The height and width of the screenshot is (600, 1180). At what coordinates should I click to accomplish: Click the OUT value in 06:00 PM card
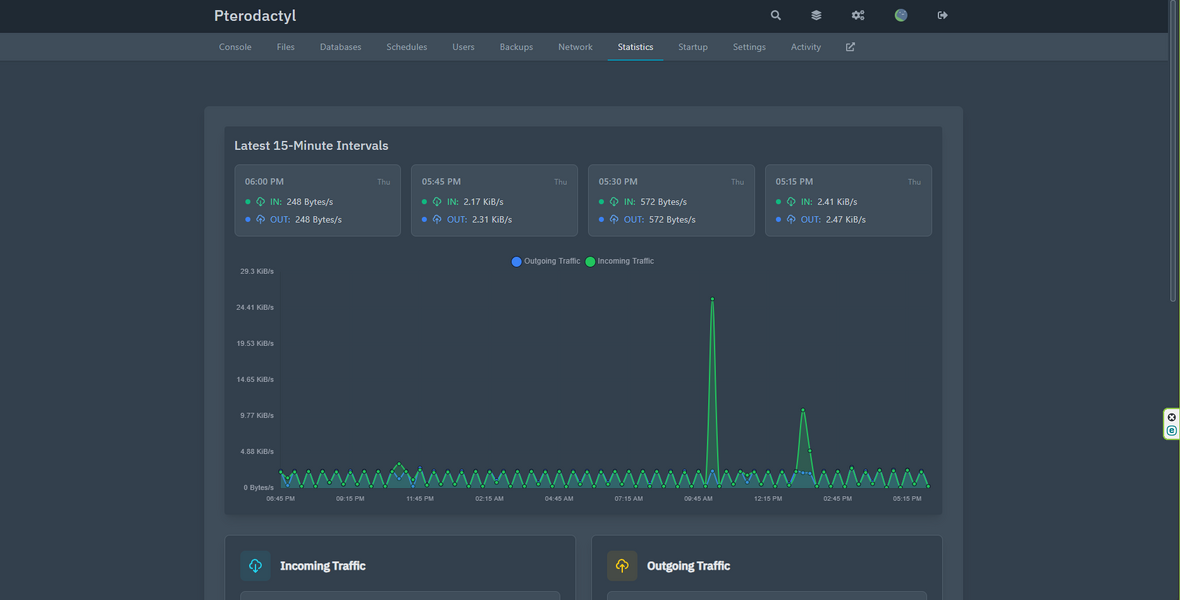coord(318,220)
